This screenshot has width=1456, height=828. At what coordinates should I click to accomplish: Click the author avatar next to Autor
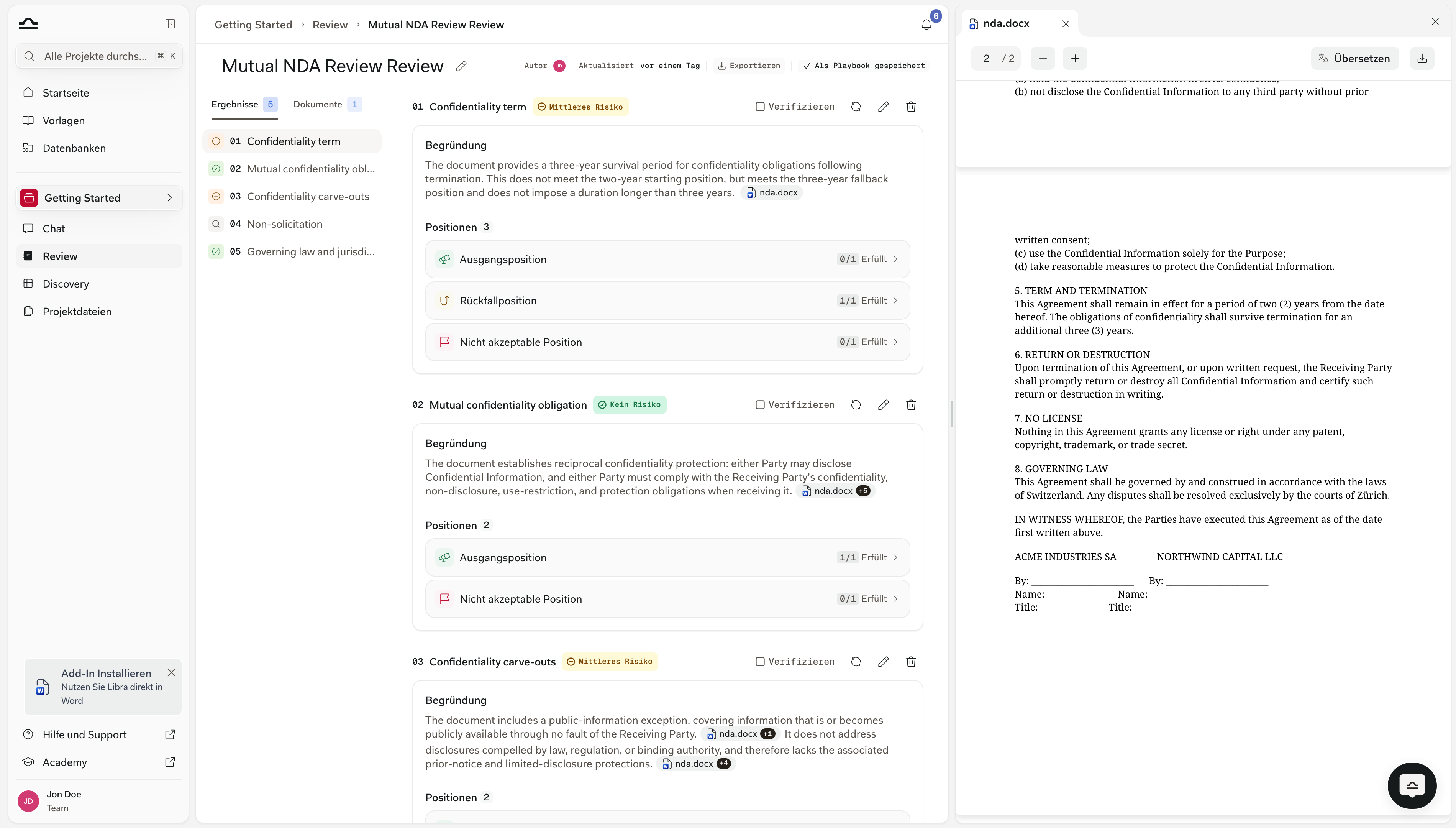(559, 66)
